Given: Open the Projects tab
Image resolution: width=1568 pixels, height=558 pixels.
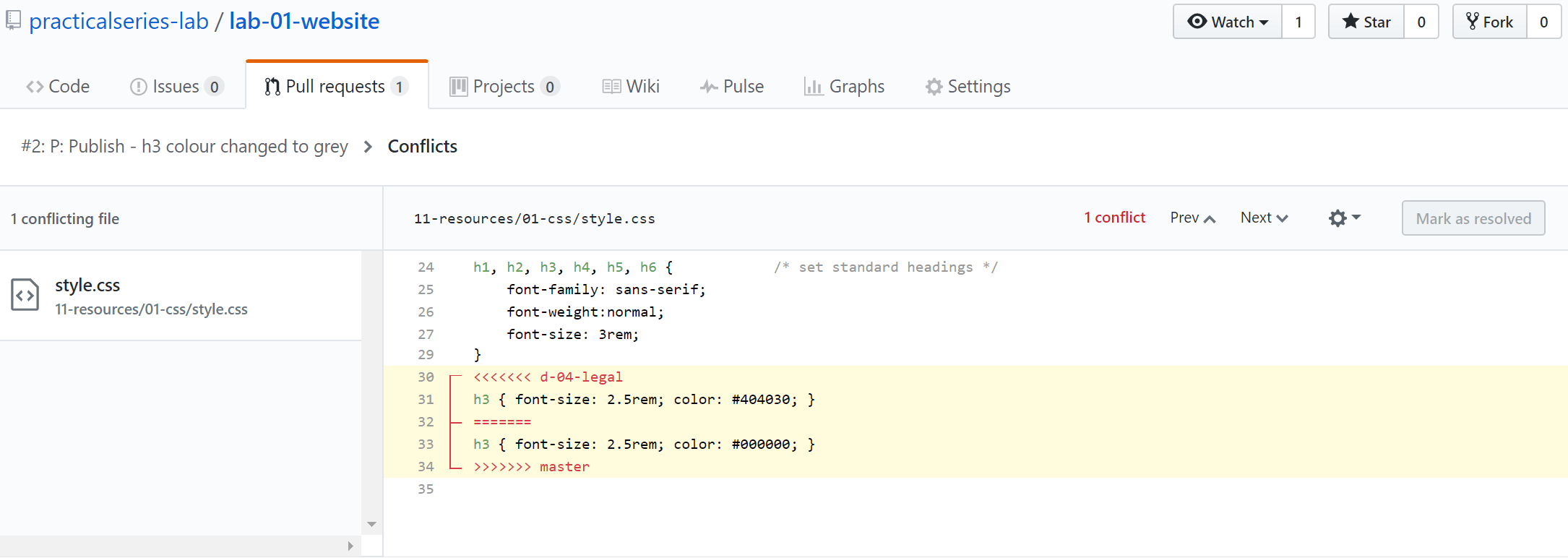Looking at the screenshot, I should (504, 86).
